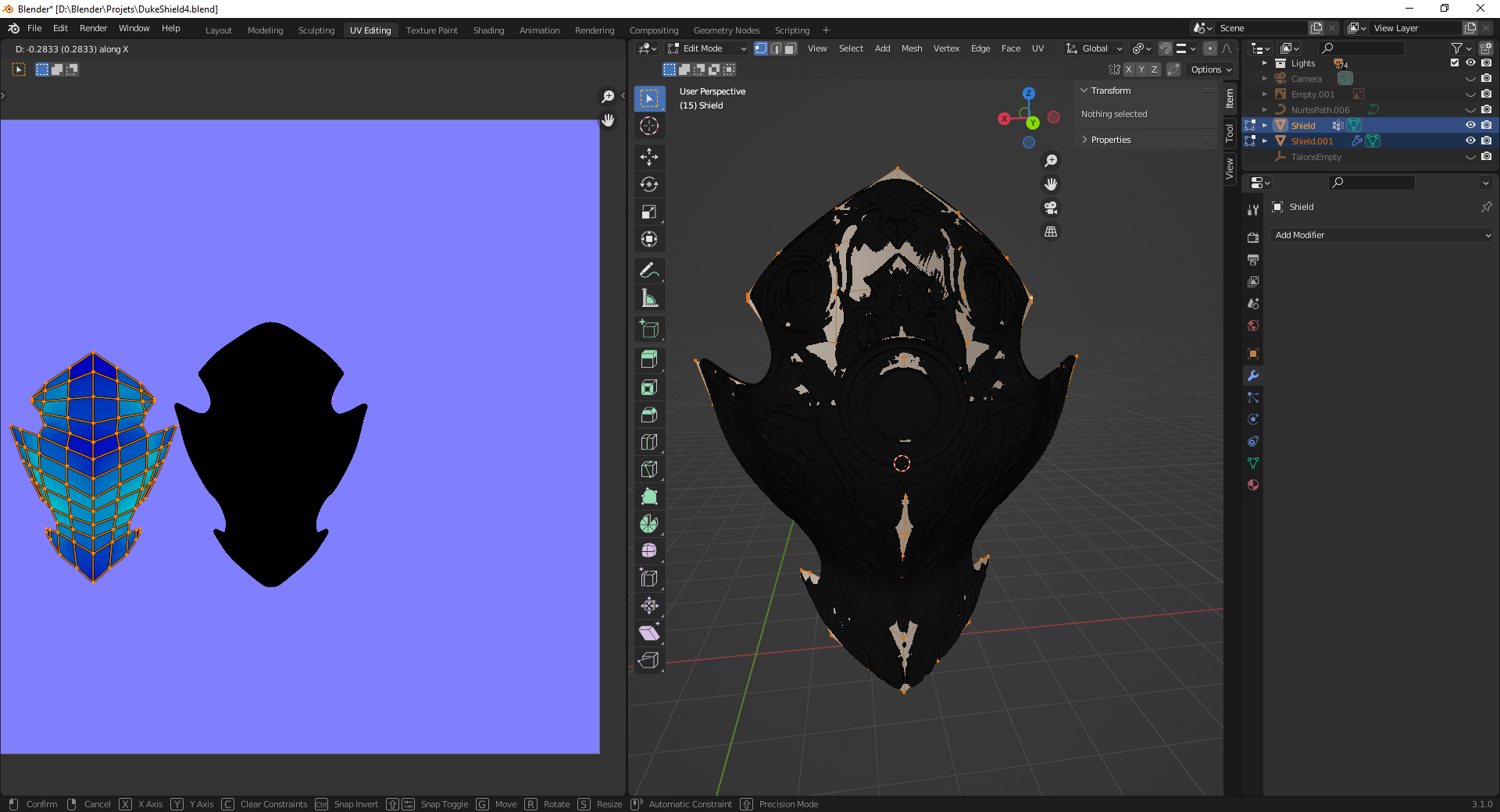Open the Render menu

[x=93, y=28]
